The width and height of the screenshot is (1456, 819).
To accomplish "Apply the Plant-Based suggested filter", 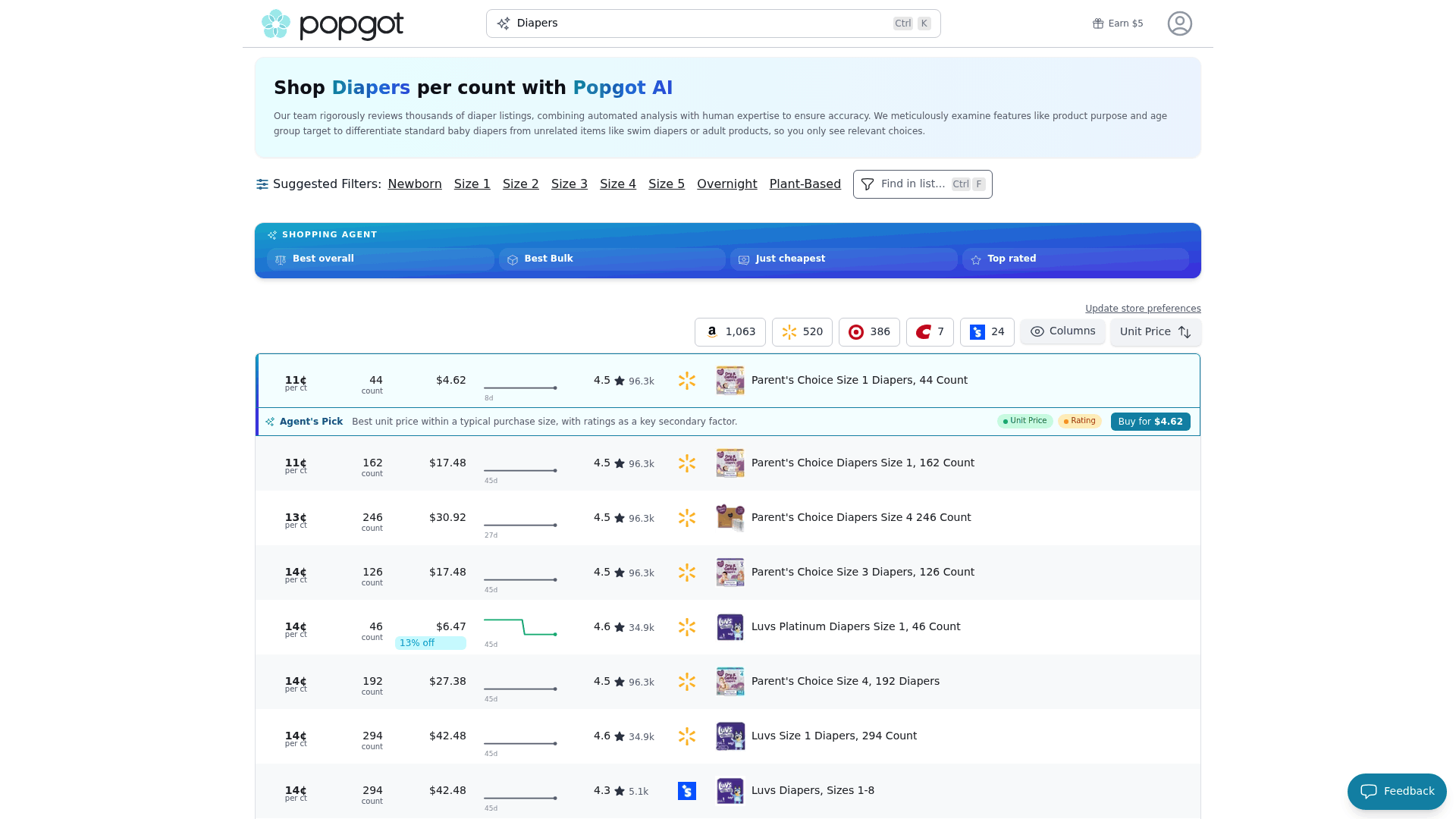I will click(x=805, y=184).
